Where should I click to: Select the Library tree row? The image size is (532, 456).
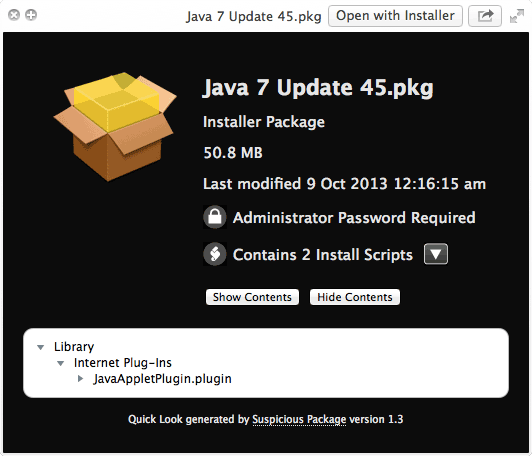74,347
